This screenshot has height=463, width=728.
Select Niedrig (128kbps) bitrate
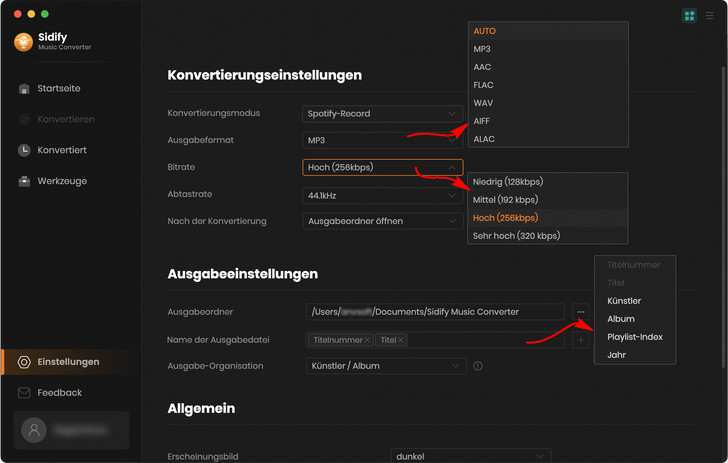click(x=547, y=182)
